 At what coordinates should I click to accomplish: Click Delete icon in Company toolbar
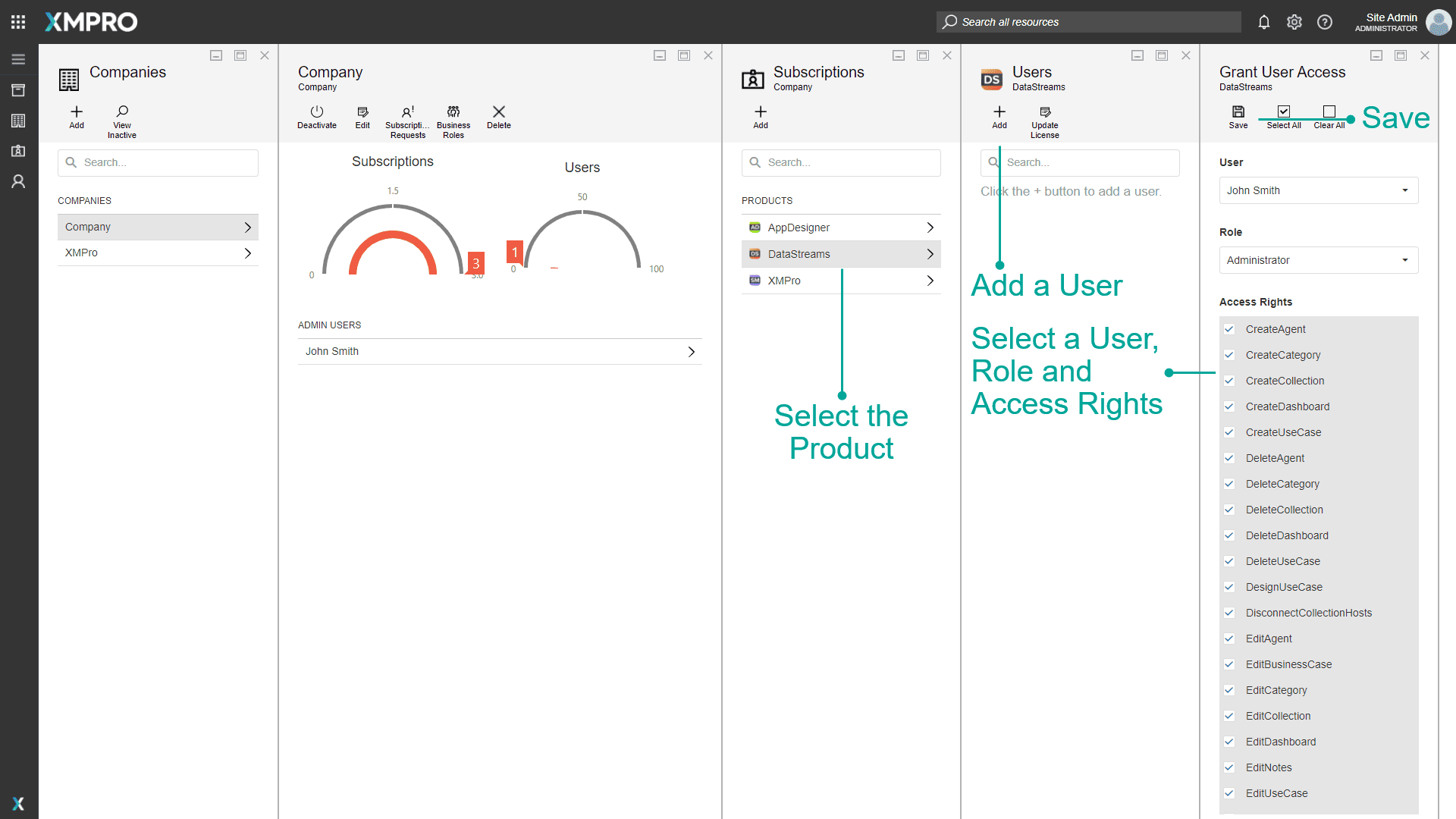(x=499, y=112)
